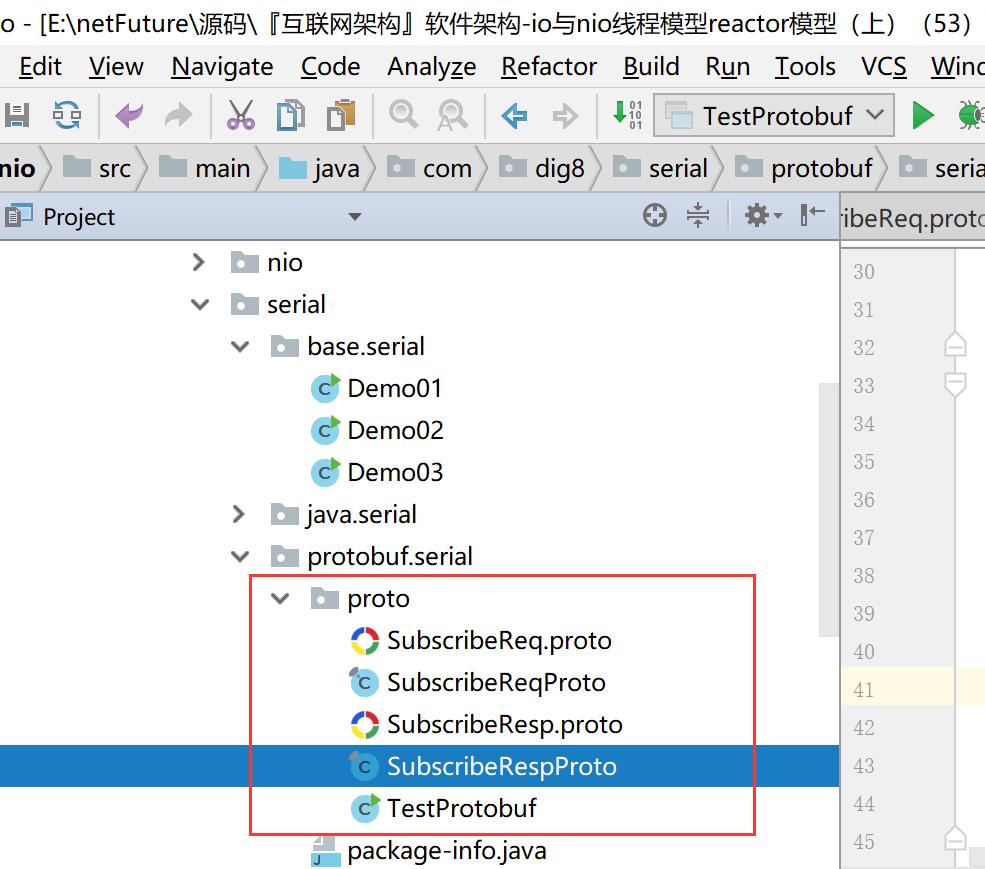Expand the nio folder
Viewport: 985px width, 869px height.
(199, 262)
